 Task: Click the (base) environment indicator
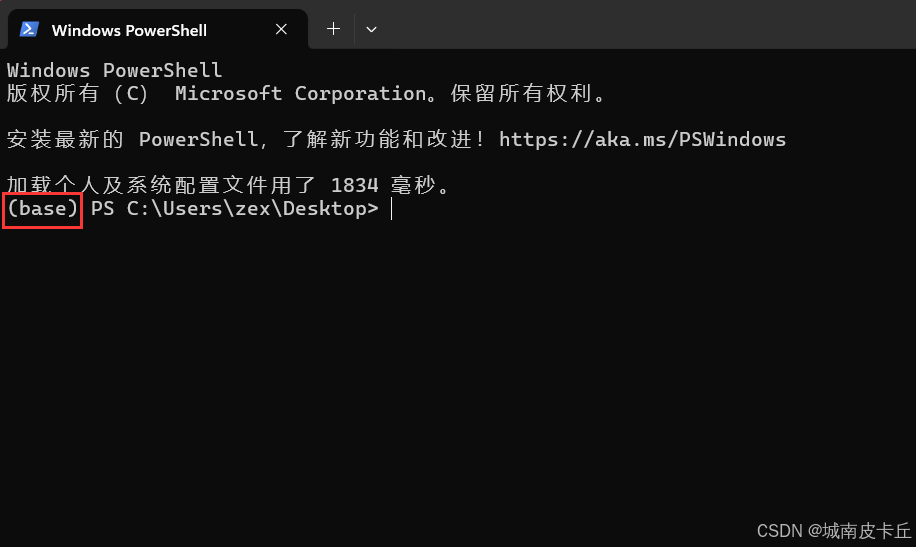[43, 209]
